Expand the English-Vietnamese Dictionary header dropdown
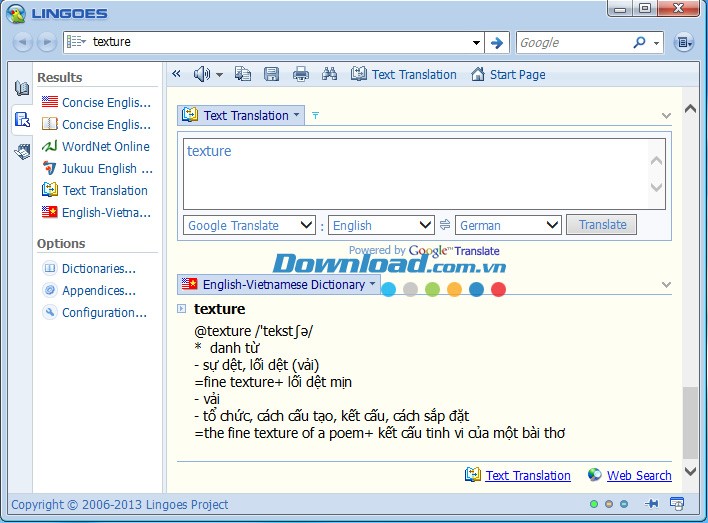The height and width of the screenshot is (523, 708). [x=280, y=284]
